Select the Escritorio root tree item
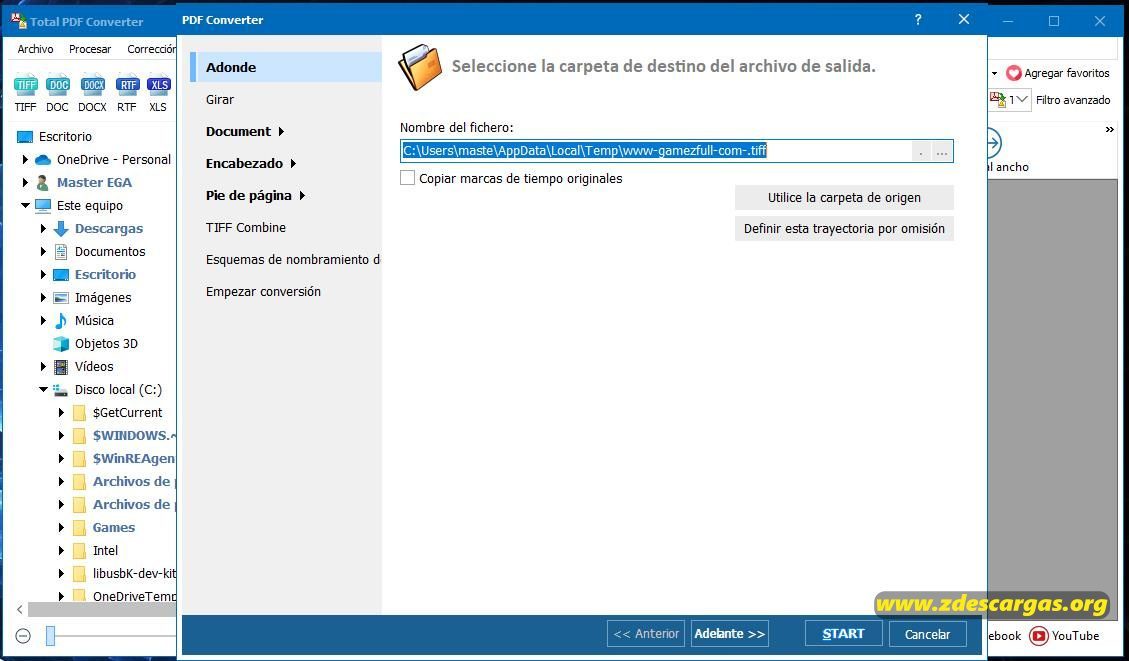1129x661 pixels. pos(66,137)
